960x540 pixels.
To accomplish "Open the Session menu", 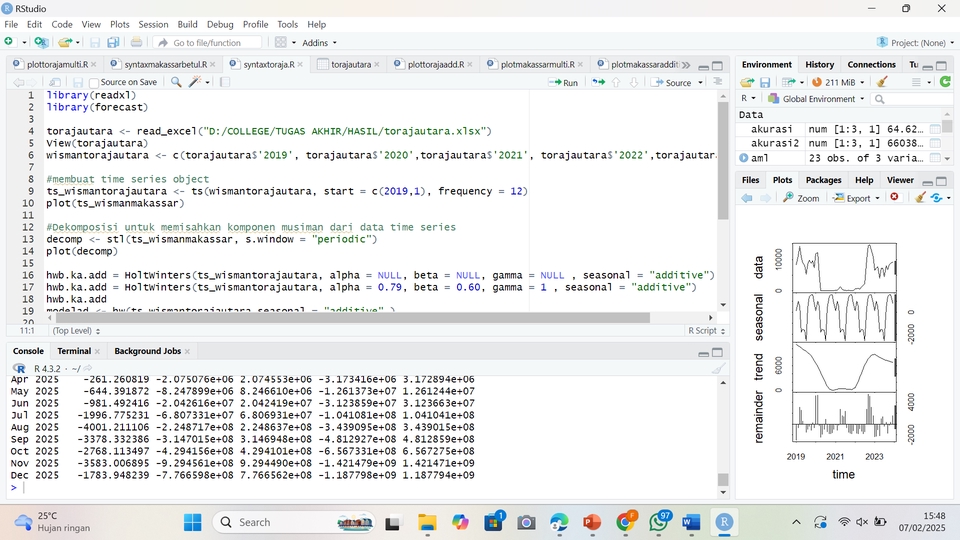I will click(153, 24).
